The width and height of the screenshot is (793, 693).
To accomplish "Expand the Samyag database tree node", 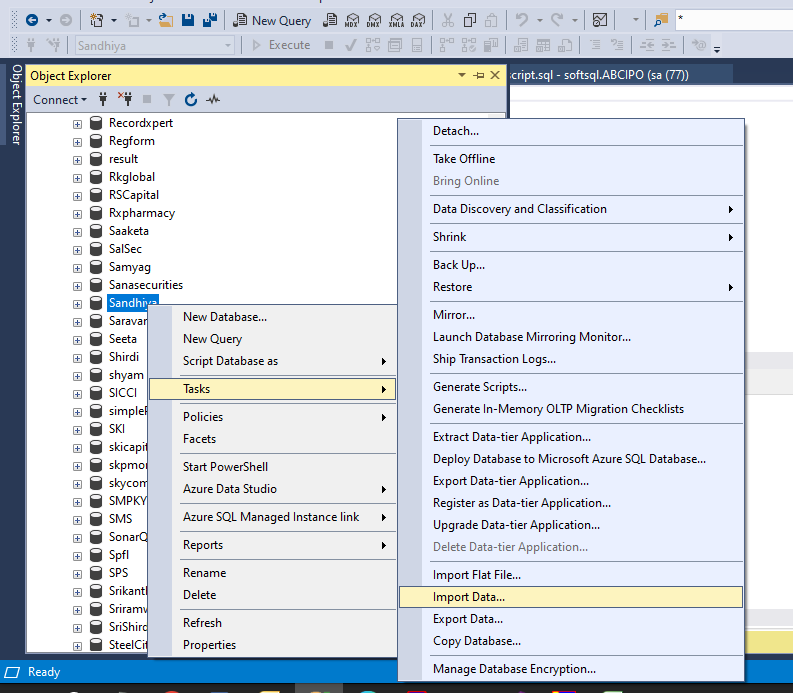I will [x=77, y=267].
